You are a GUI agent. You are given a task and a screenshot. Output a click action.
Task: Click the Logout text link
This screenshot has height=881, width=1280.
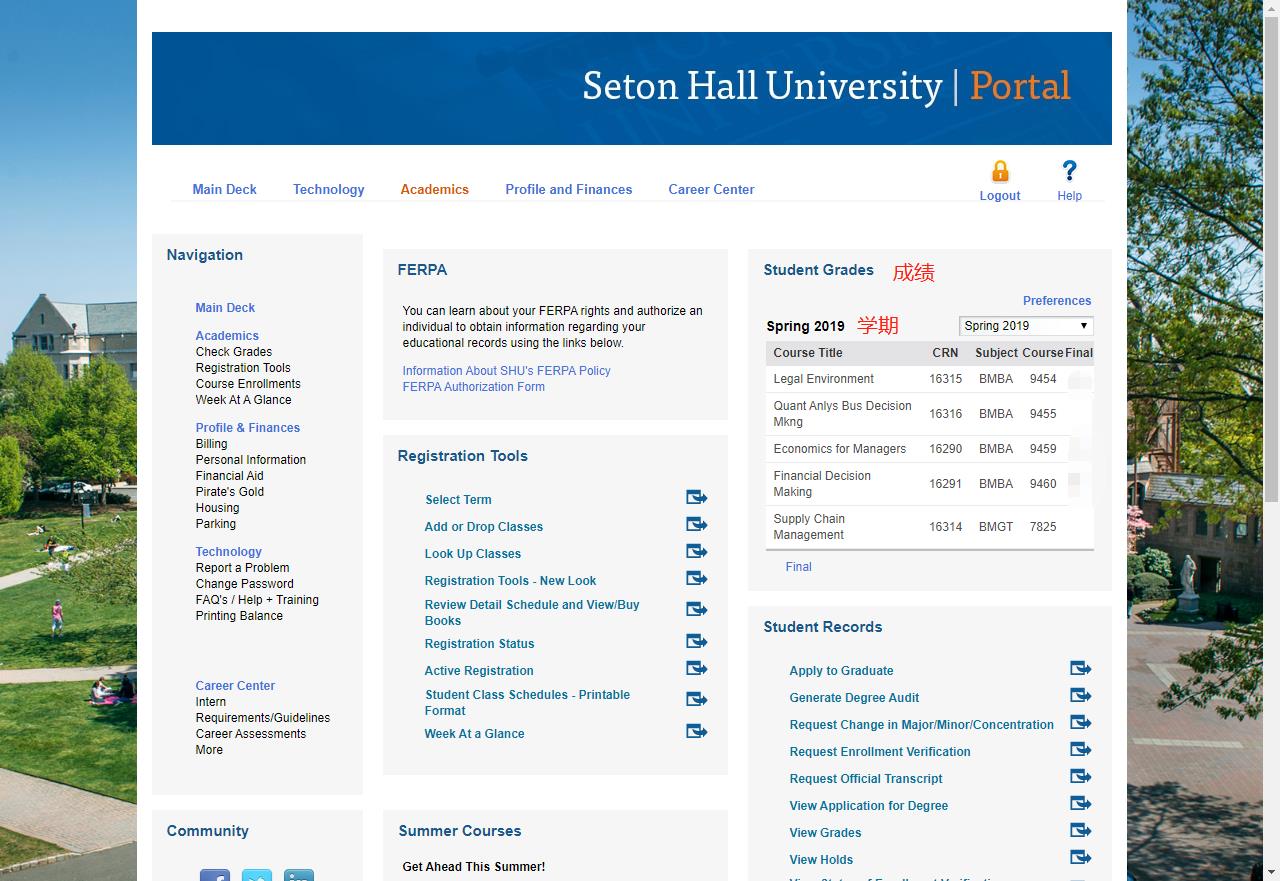[x=1000, y=196]
